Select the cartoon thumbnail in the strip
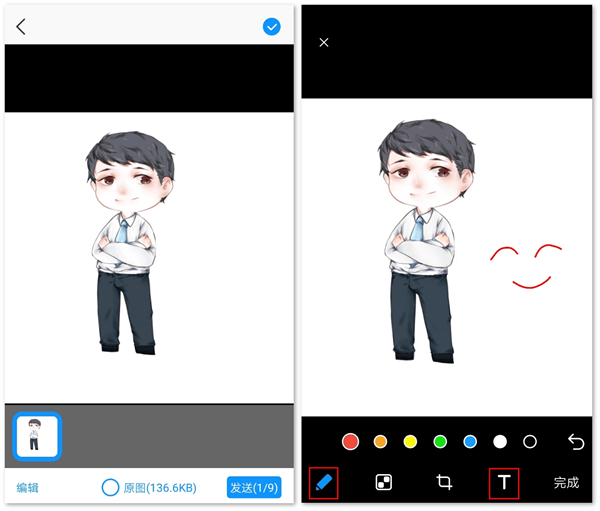Viewport: 600px width, 511px height. pos(37,436)
